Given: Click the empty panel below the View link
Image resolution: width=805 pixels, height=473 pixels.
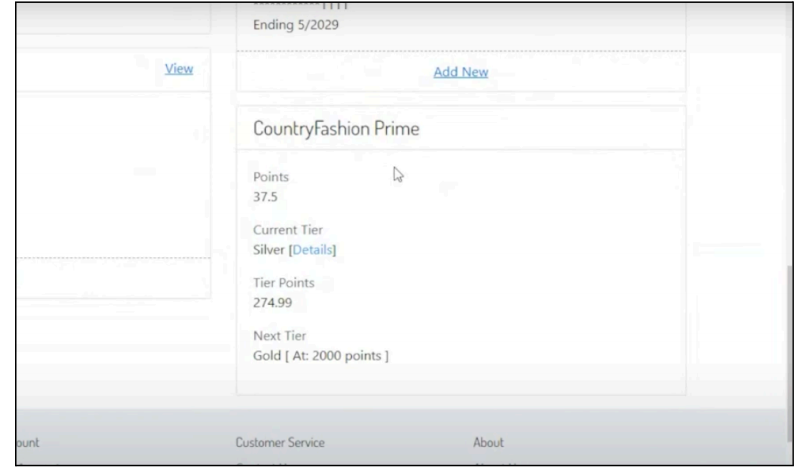Looking at the screenshot, I should tap(110, 180).
